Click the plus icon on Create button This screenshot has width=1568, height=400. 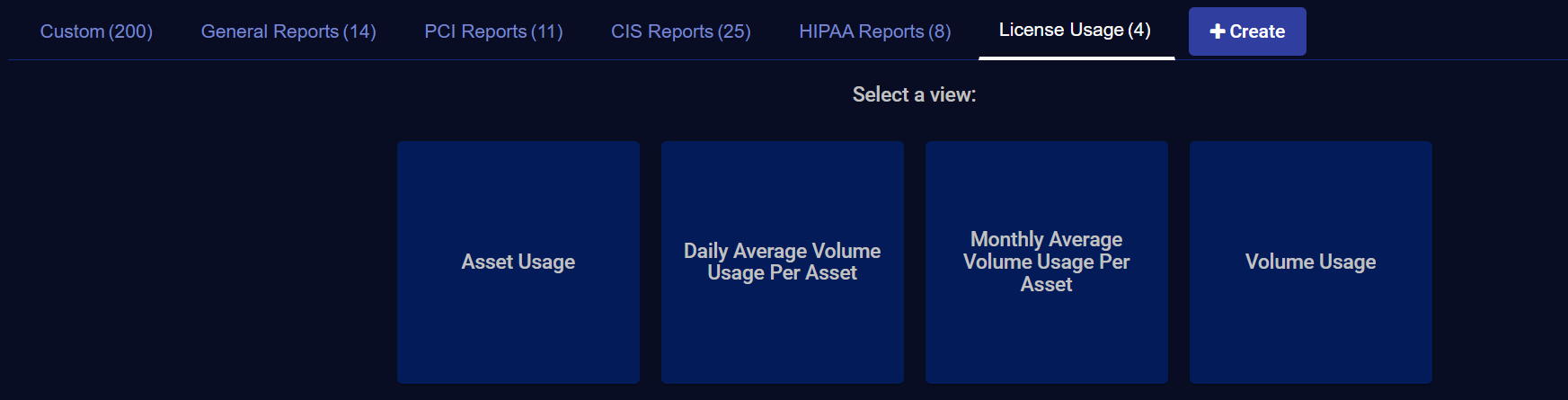[x=1218, y=31]
